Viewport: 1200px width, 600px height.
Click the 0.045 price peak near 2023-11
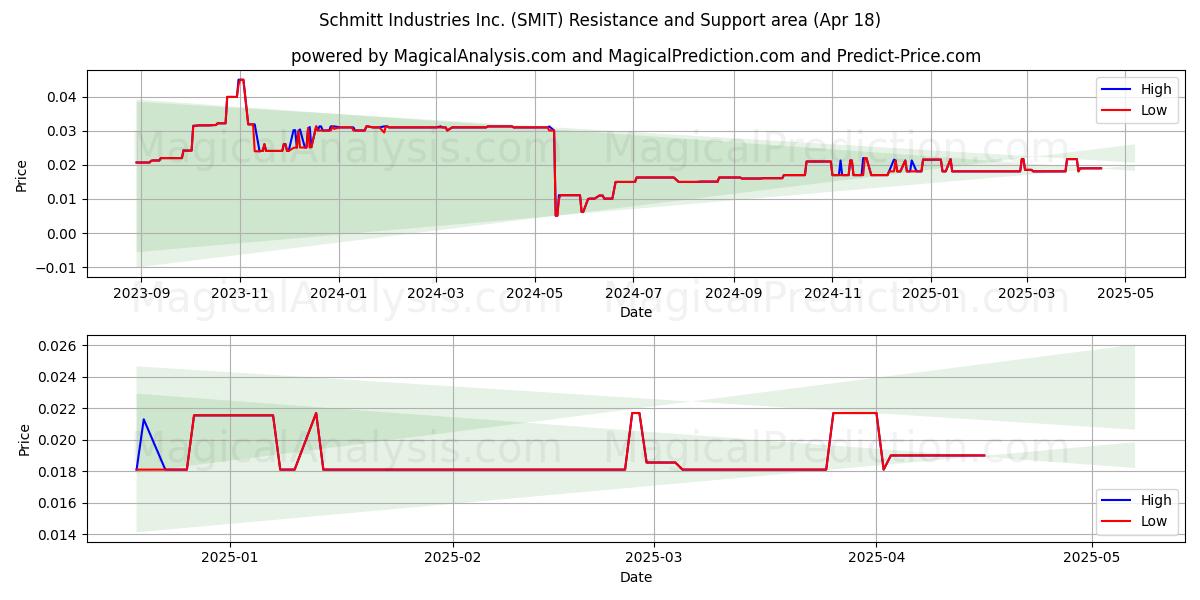tap(240, 80)
